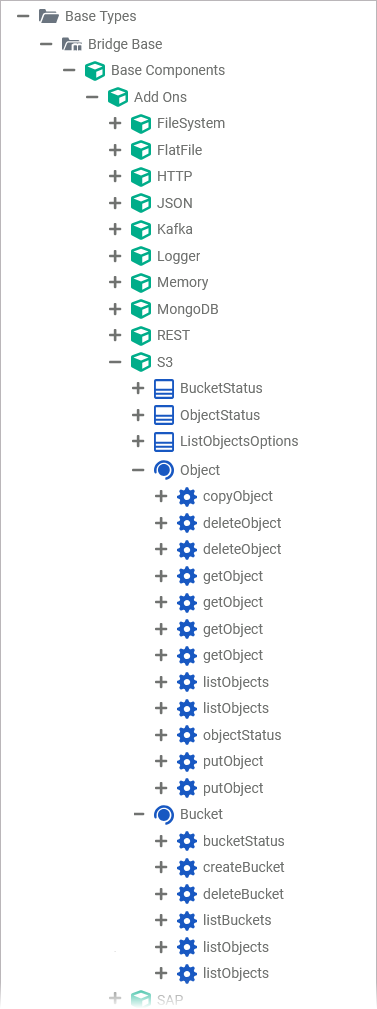
Task: Click the ListObjectsOptions class icon
Action: 164,441
